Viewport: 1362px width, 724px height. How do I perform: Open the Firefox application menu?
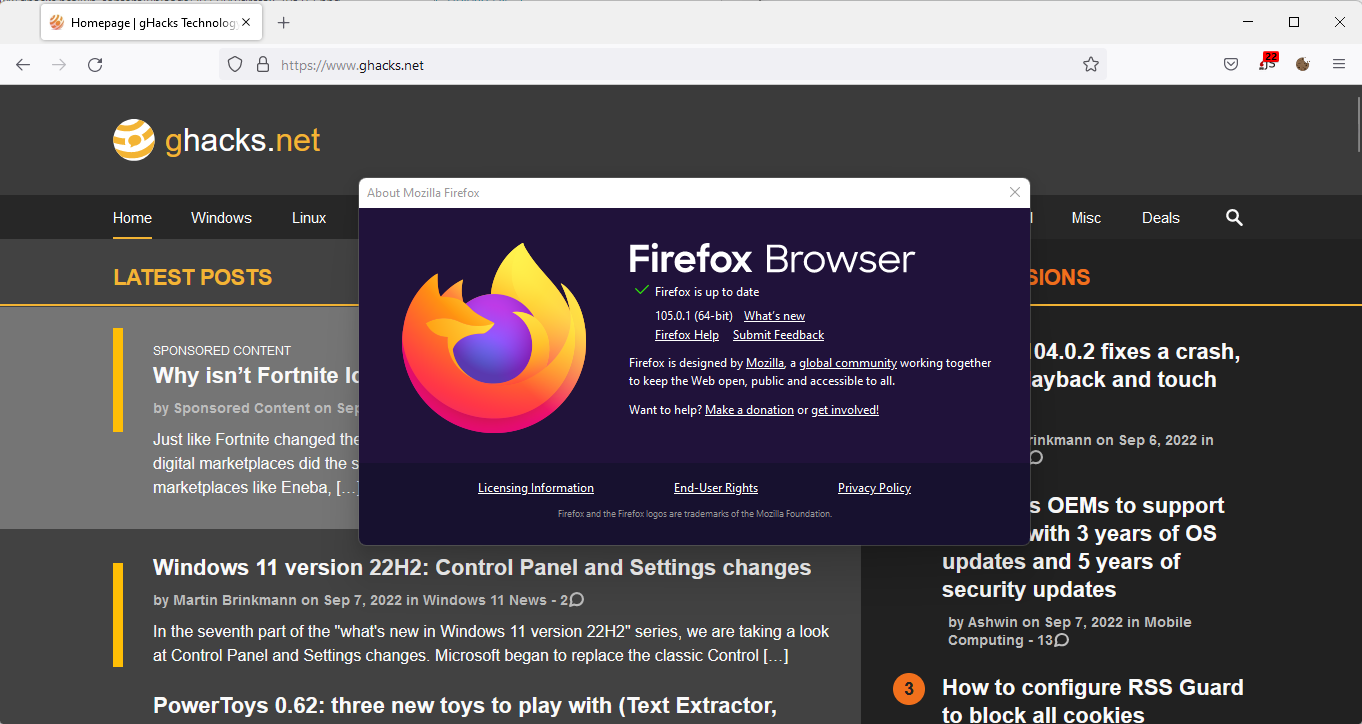(x=1339, y=65)
